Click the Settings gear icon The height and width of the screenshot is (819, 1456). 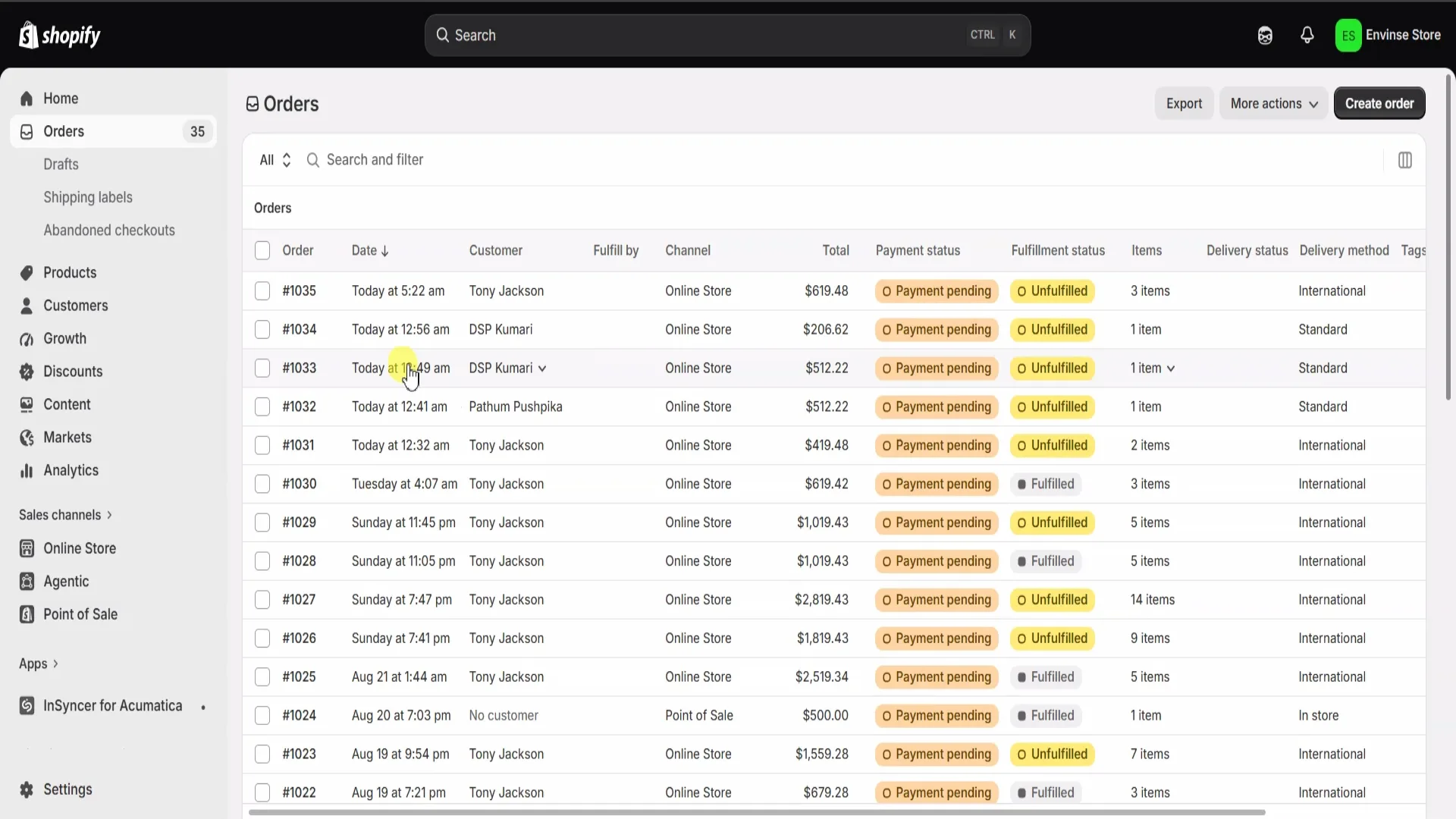[27, 789]
